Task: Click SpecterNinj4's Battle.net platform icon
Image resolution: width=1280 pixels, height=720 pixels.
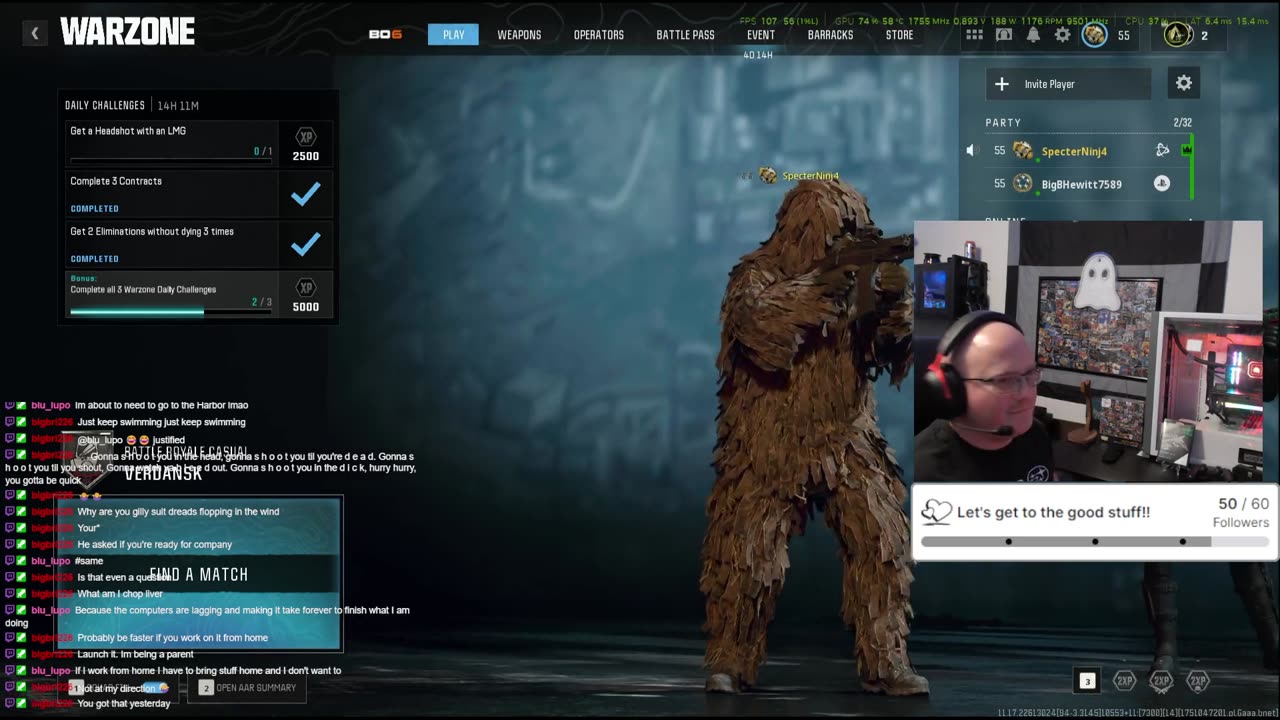Action: (1162, 151)
